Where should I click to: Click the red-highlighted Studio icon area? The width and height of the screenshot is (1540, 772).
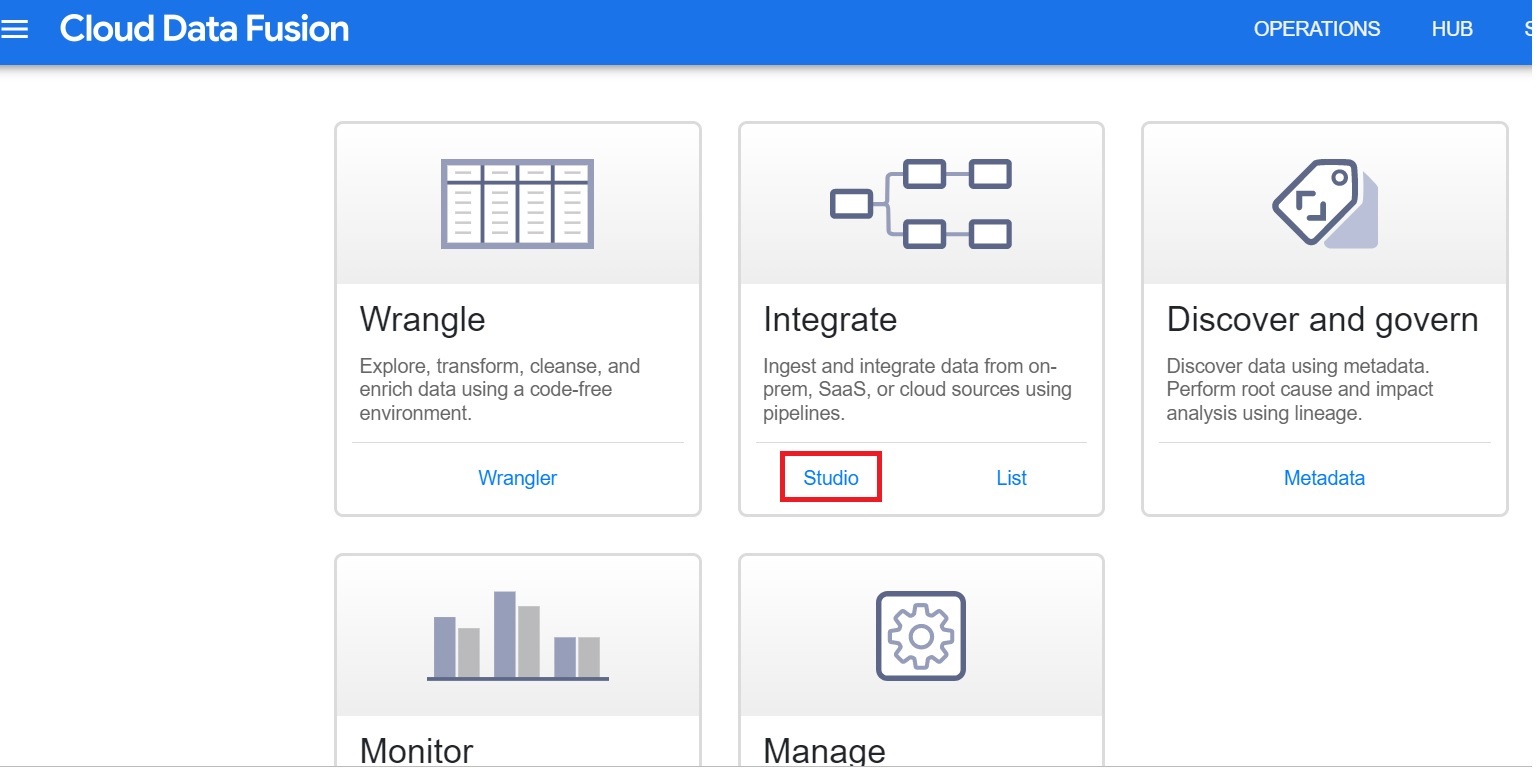click(x=830, y=477)
